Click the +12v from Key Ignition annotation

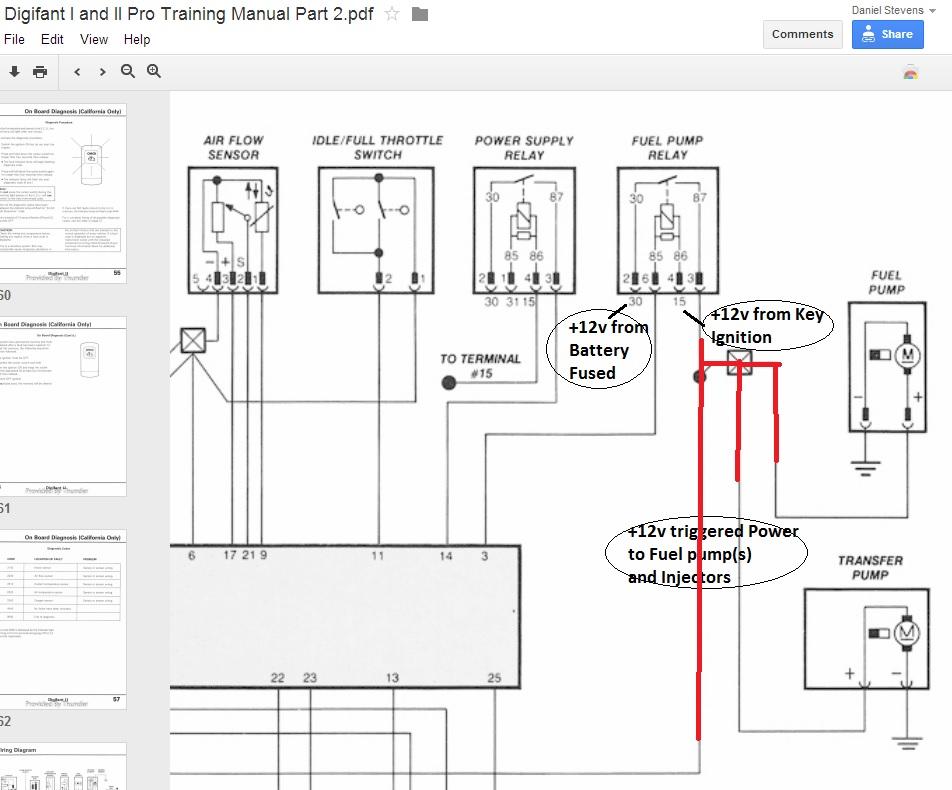pyautogui.click(x=767, y=325)
